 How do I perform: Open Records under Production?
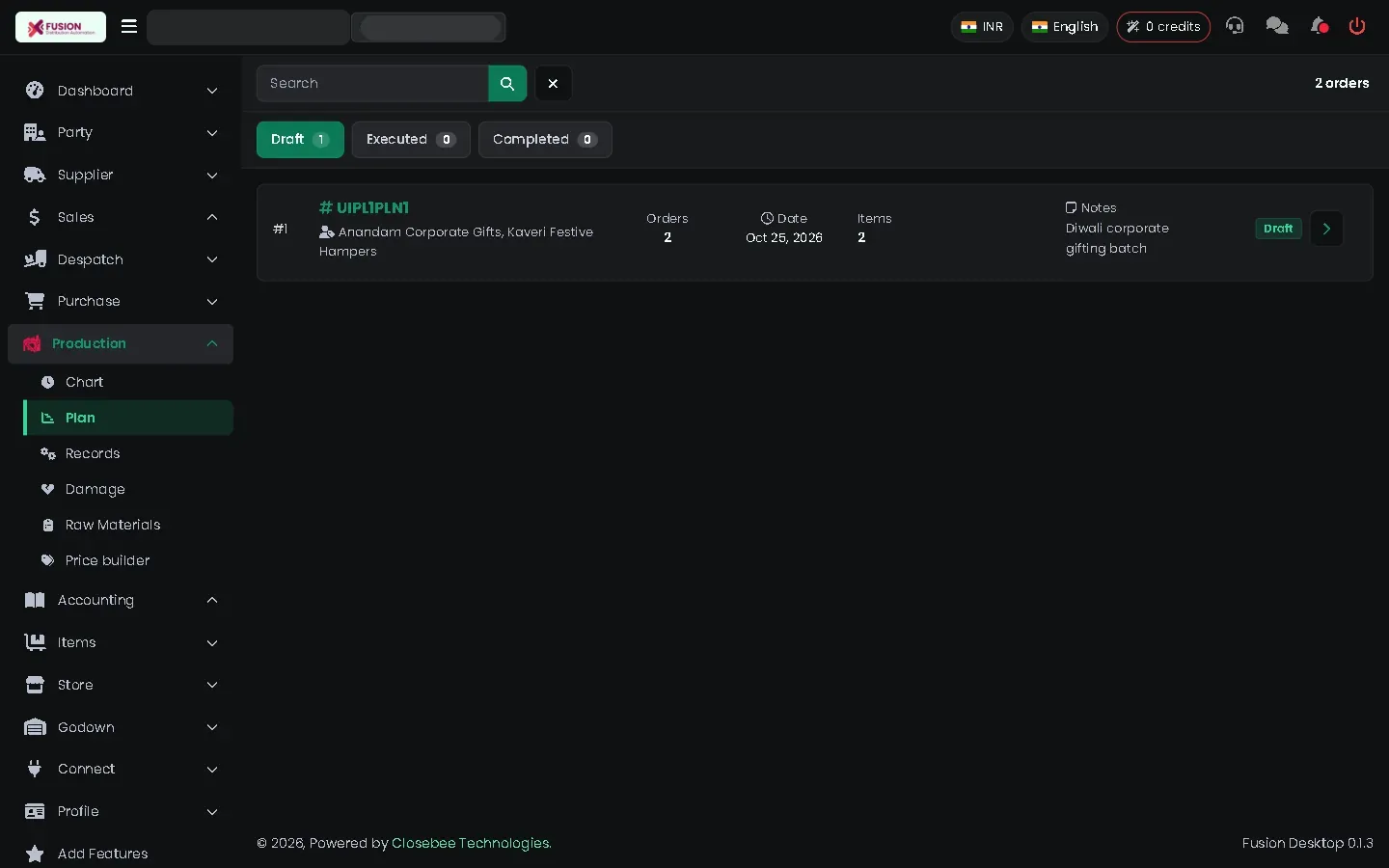point(128,453)
